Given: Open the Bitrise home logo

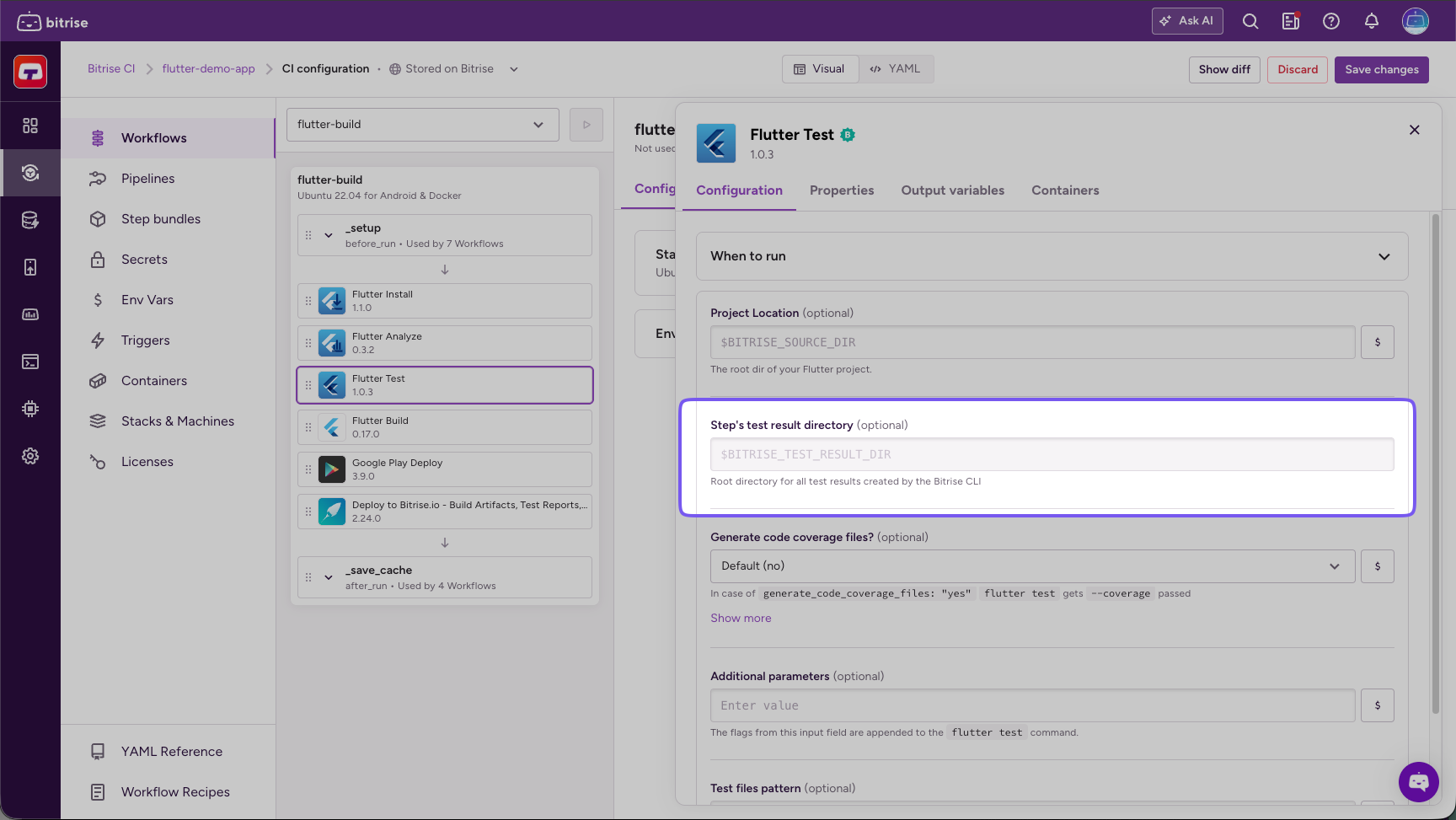Looking at the screenshot, I should pyautogui.click(x=52, y=22).
